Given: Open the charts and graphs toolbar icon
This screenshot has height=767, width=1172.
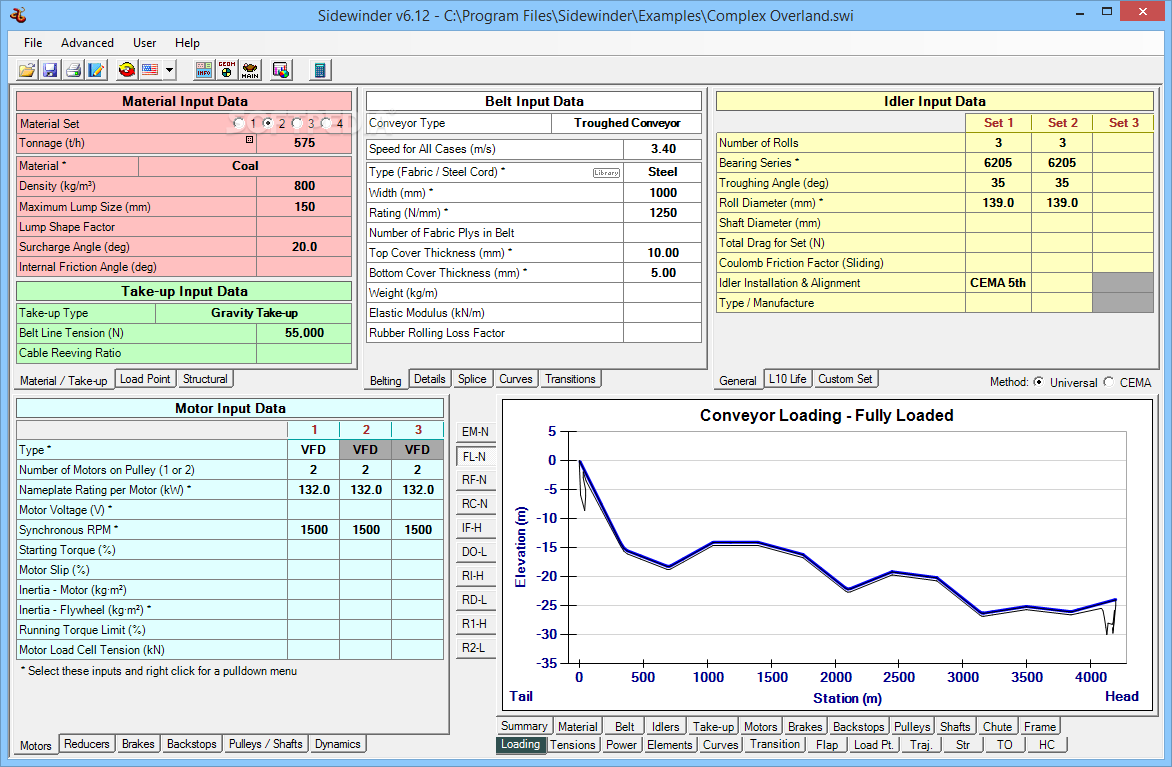Looking at the screenshot, I should pyautogui.click(x=281, y=70).
